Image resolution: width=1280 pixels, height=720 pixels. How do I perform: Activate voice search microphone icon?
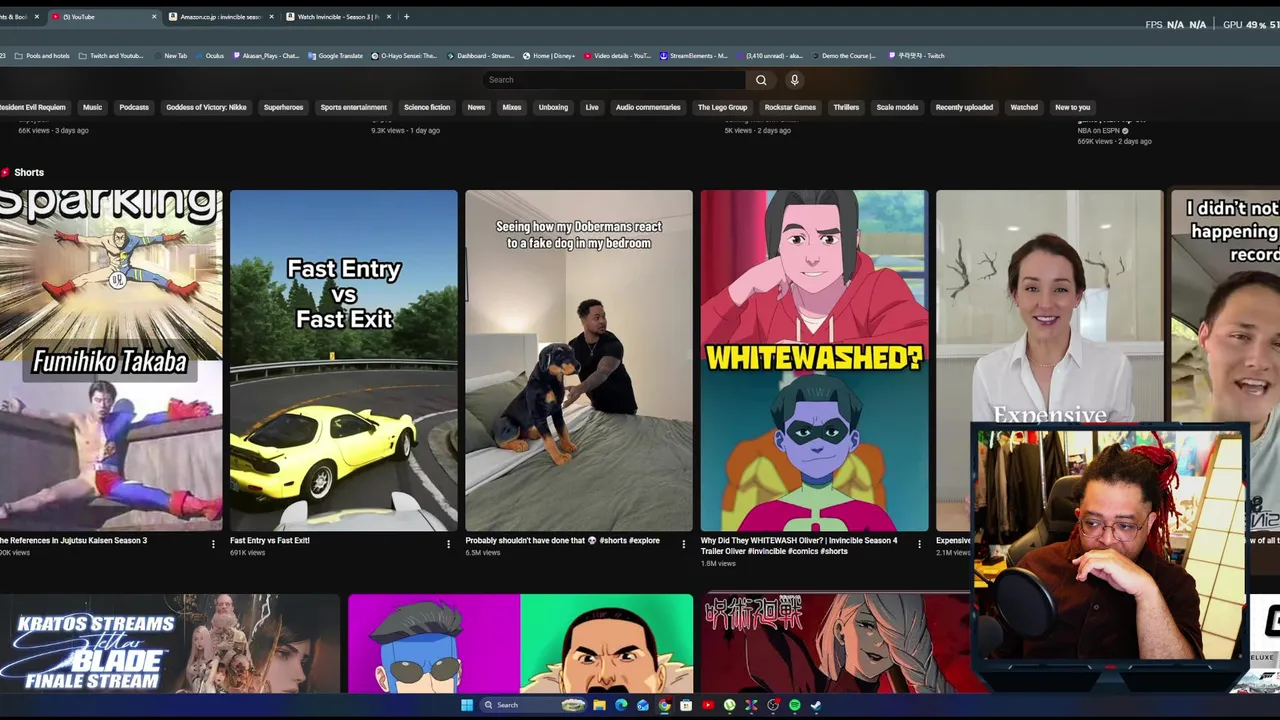pos(795,80)
